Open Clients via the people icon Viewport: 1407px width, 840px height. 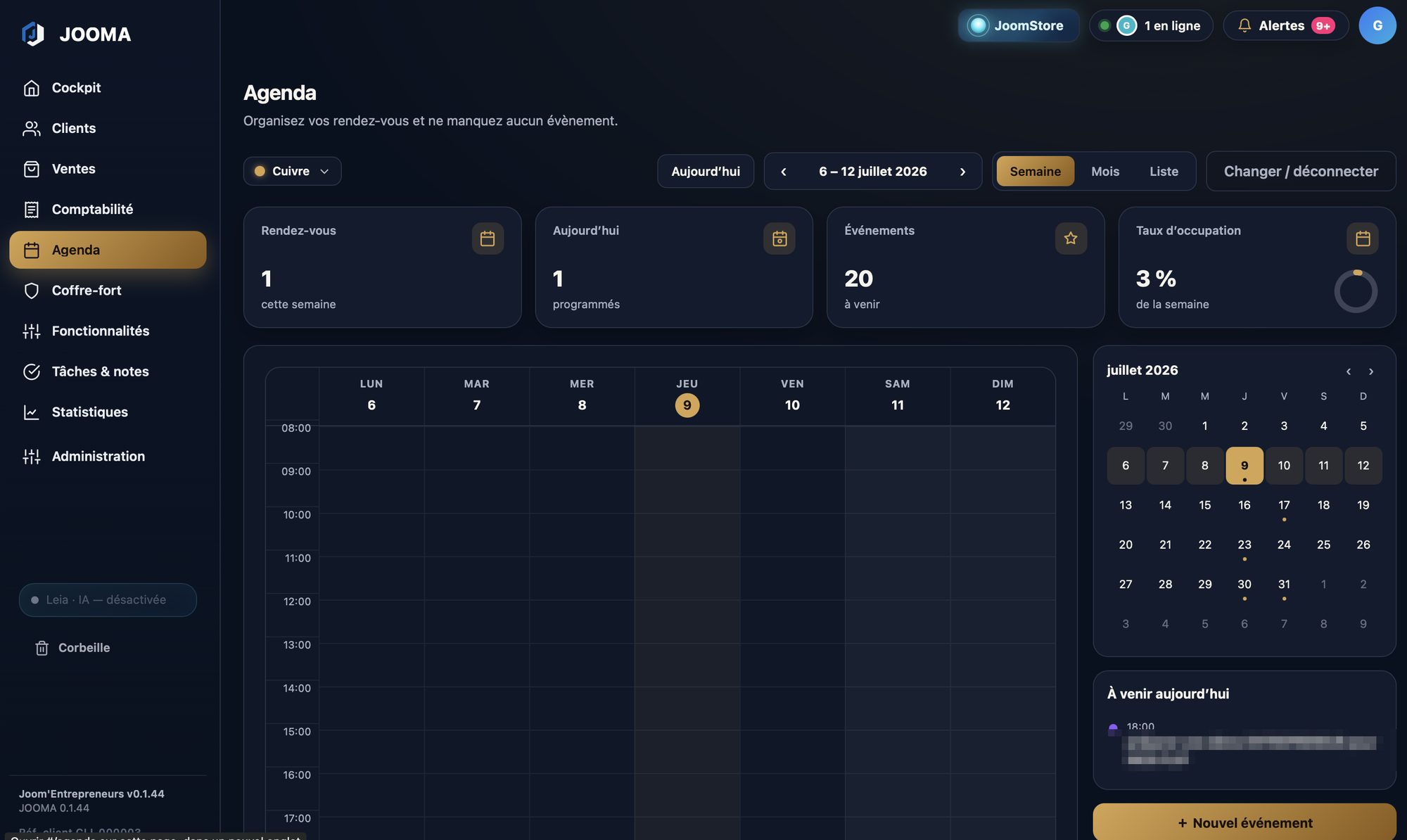tap(32, 129)
